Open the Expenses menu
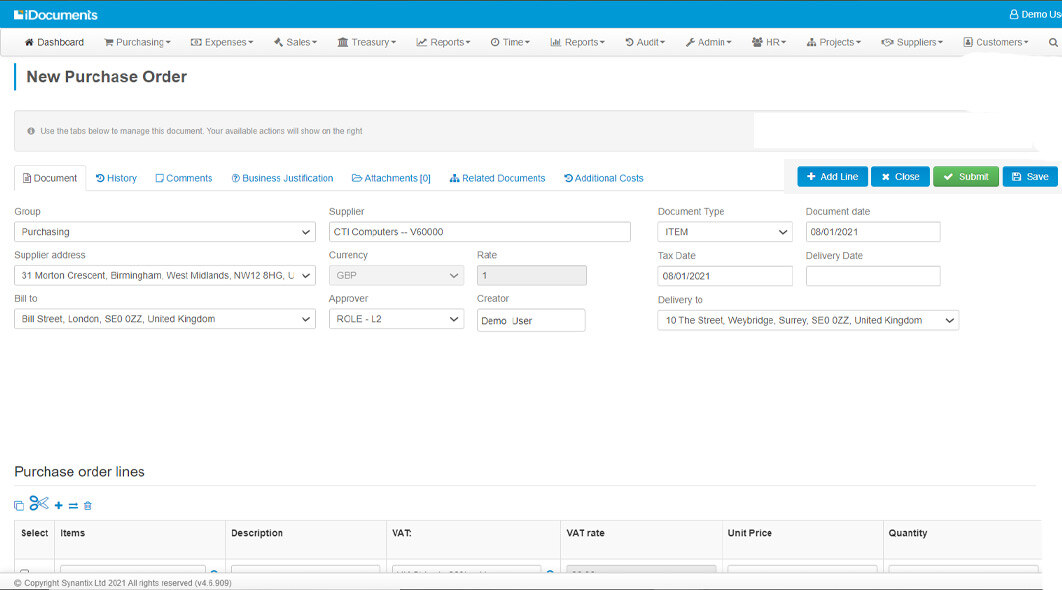 (222, 42)
